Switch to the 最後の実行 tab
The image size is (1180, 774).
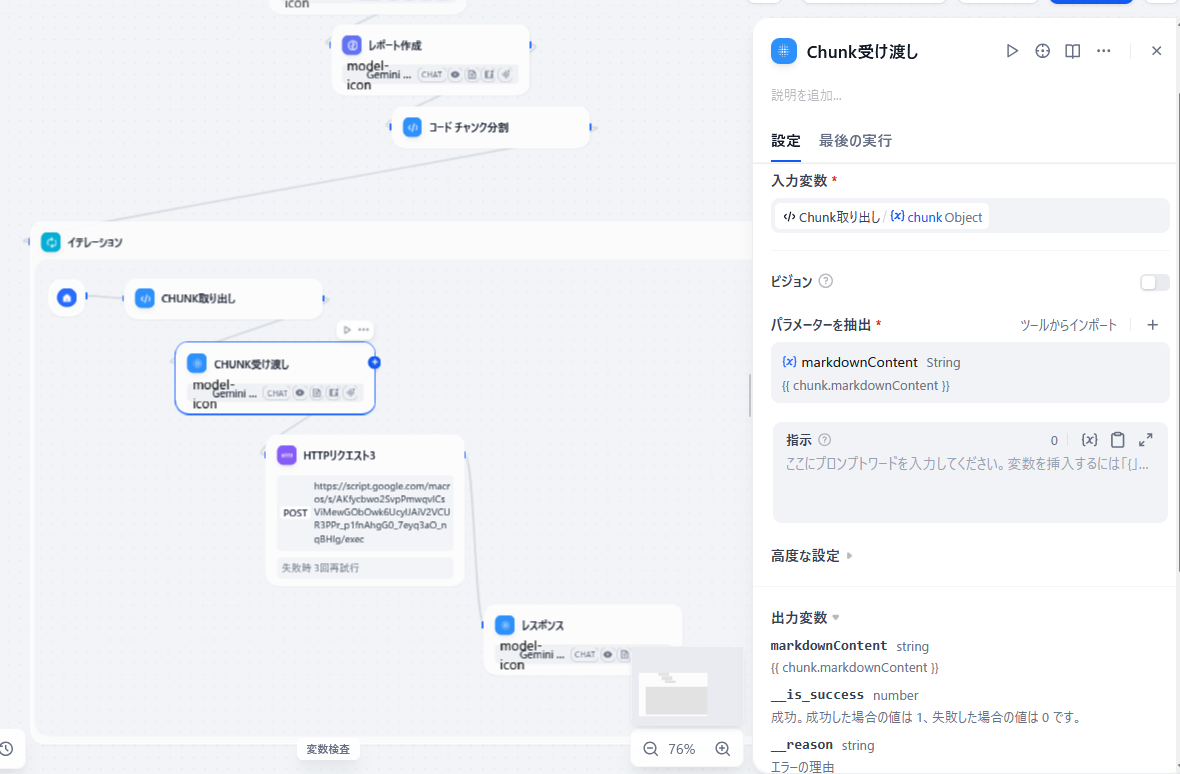[x=855, y=141]
